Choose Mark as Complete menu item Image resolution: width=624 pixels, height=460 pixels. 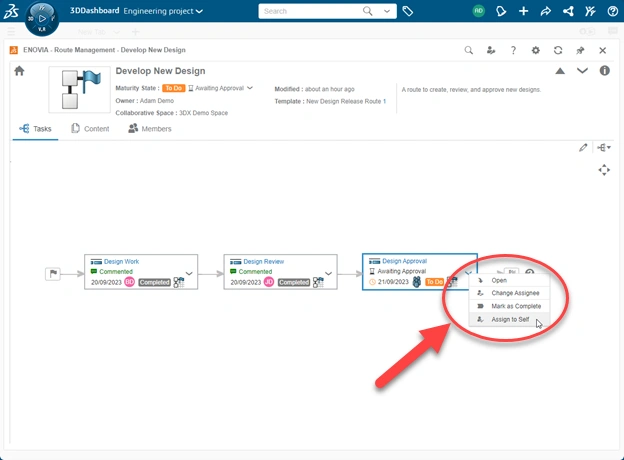(x=509, y=306)
